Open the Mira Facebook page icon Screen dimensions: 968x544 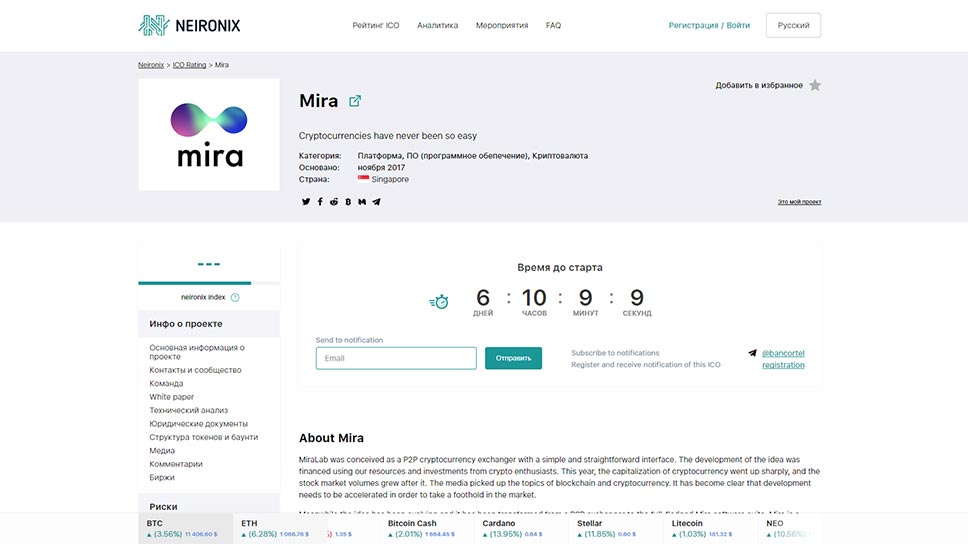(320, 202)
